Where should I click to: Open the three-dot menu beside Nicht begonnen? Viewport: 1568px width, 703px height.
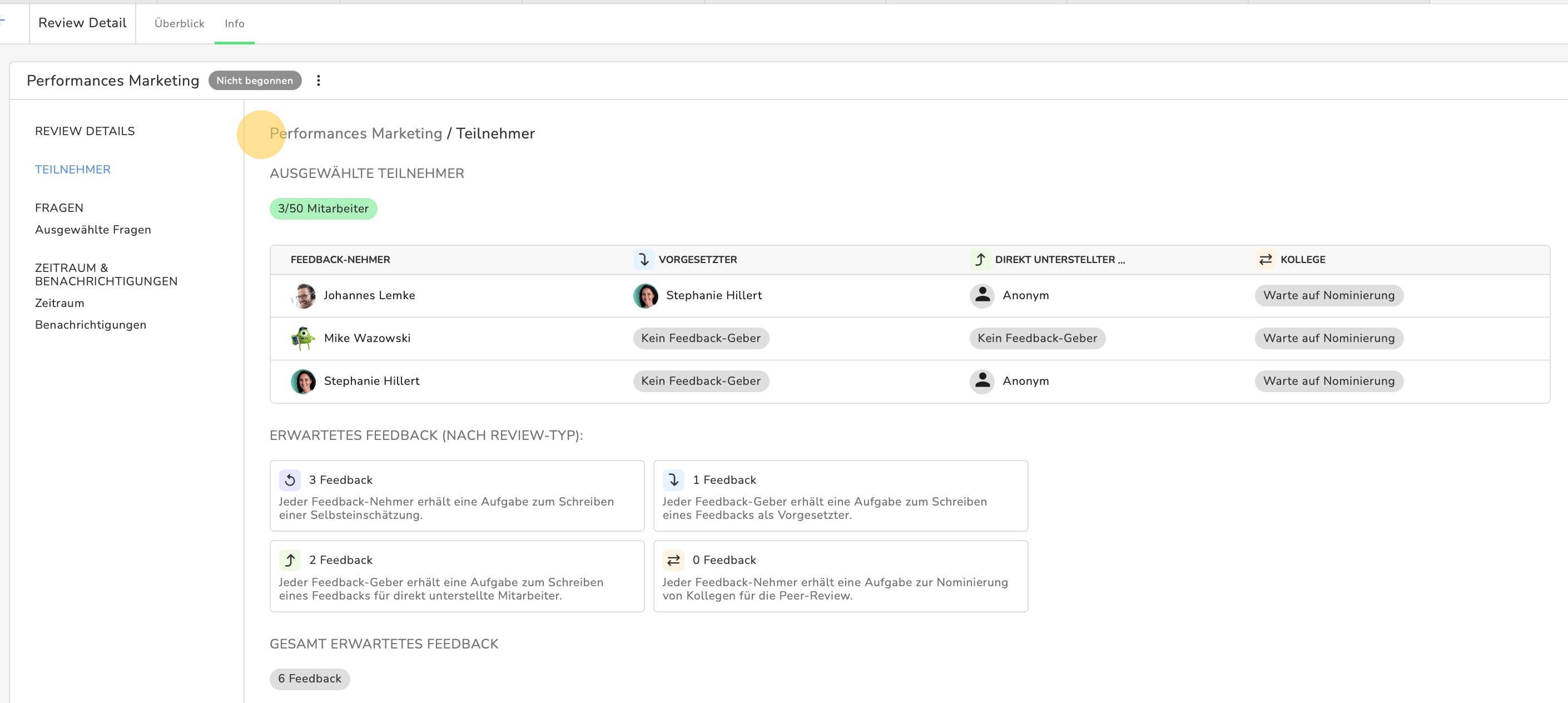click(x=317, y=80)
